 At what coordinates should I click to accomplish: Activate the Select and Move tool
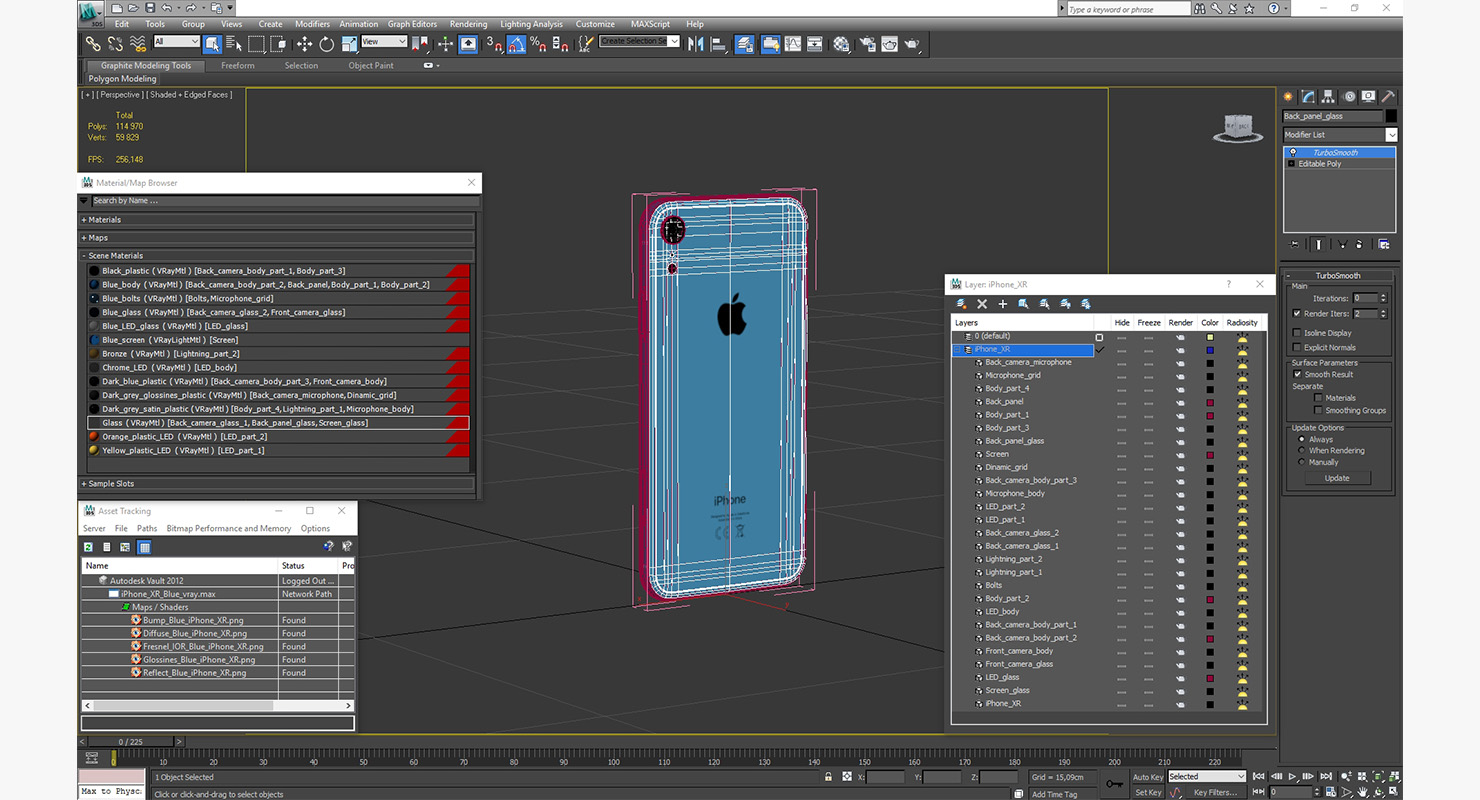click(x=304, y=43)
